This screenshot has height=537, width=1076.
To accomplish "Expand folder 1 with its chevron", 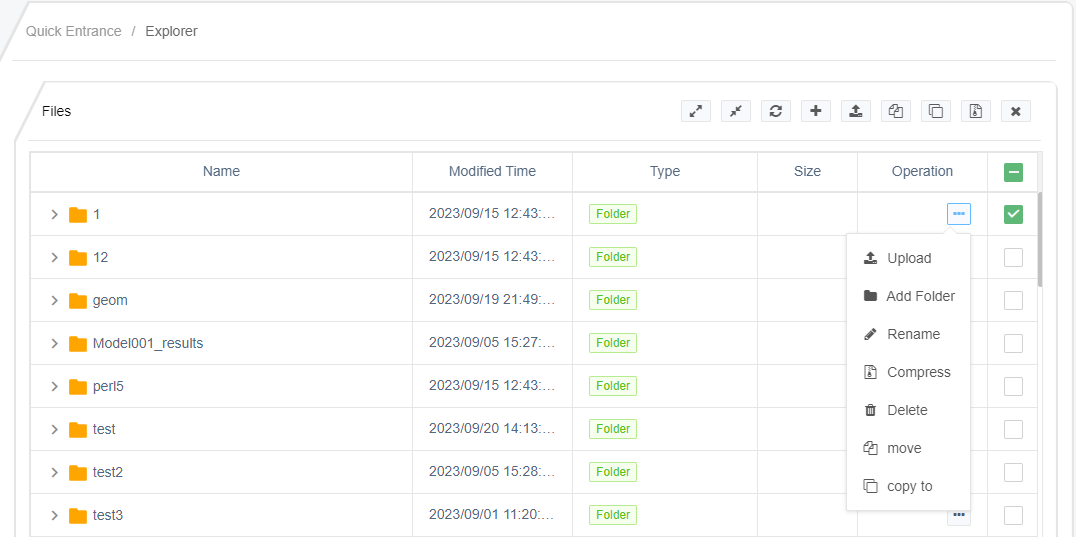I will (55, 215).
